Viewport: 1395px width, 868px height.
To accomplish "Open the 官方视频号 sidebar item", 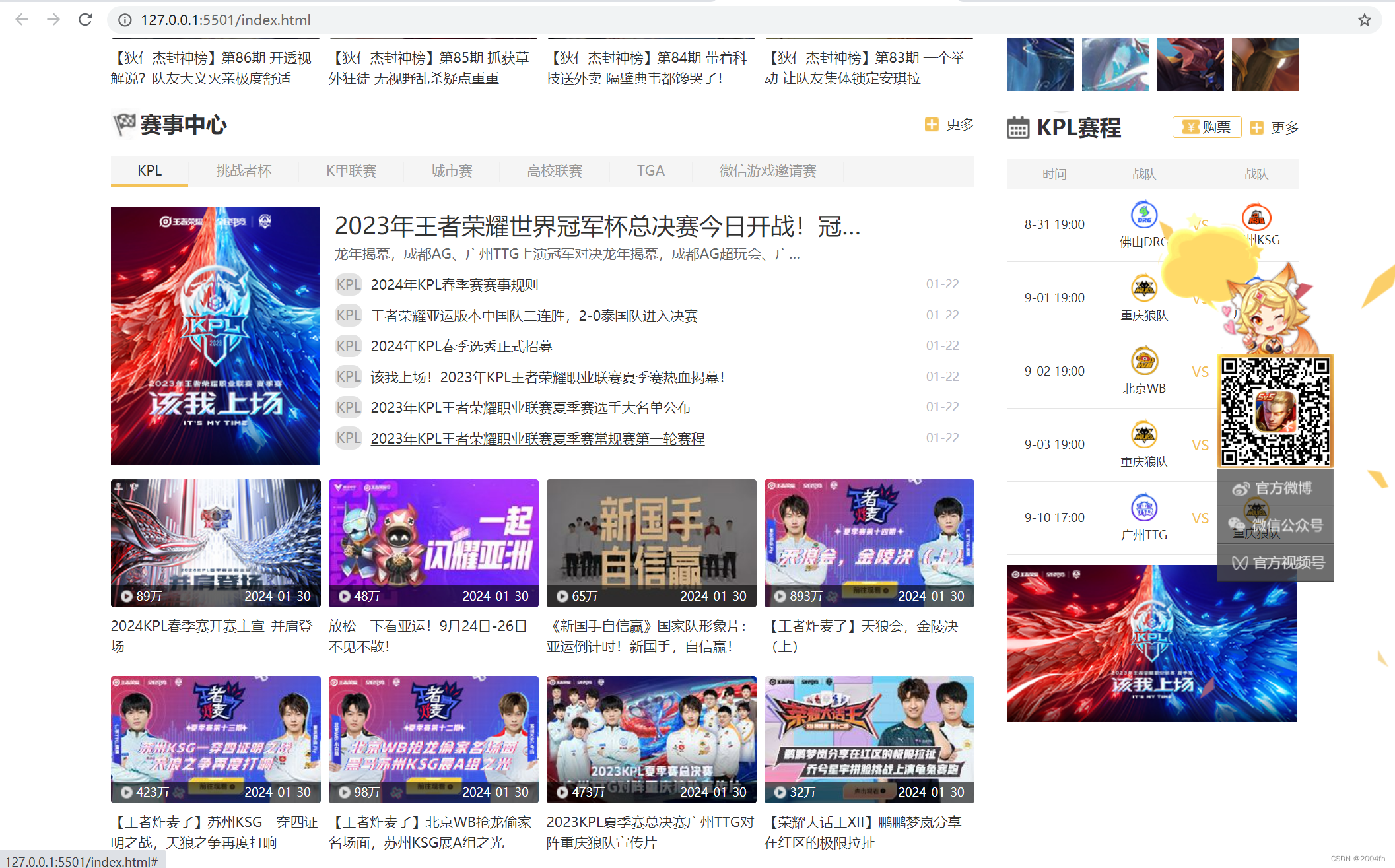I will tap(1276, 562).
